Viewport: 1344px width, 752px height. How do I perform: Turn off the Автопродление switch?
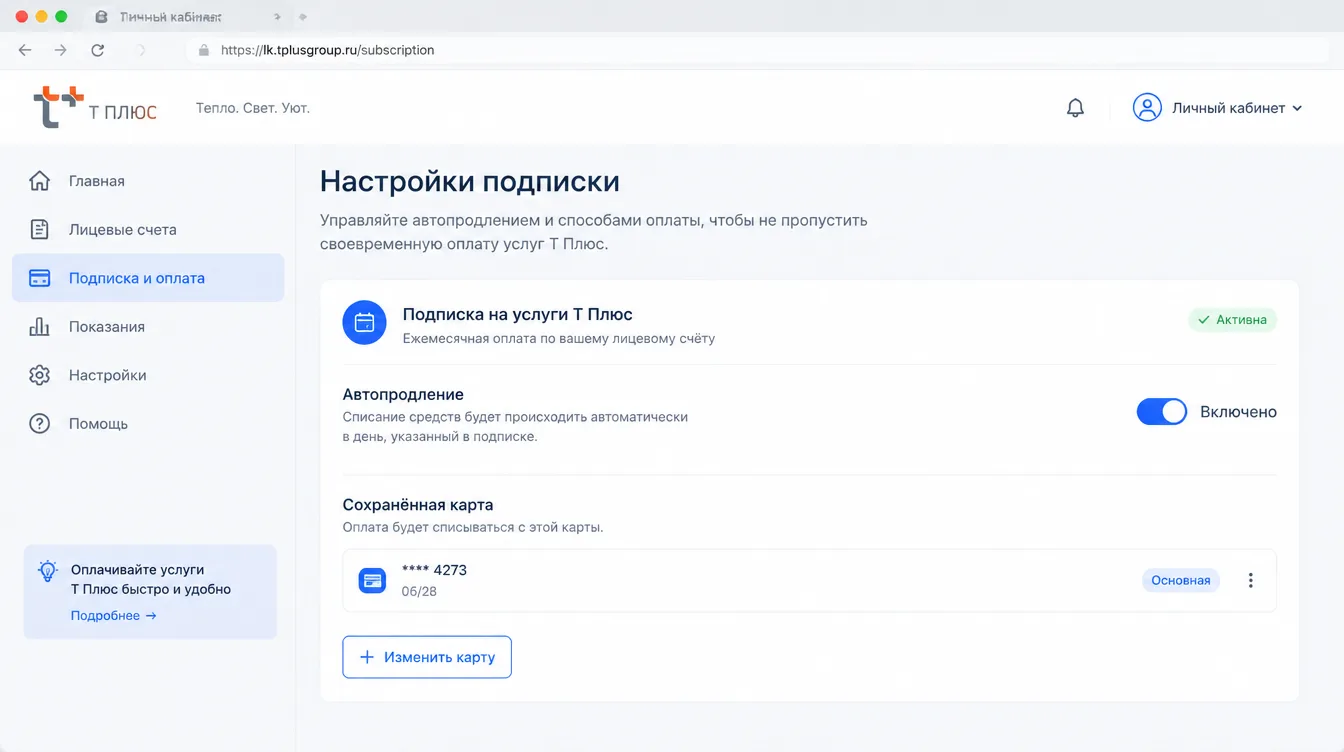[1161, 412]
